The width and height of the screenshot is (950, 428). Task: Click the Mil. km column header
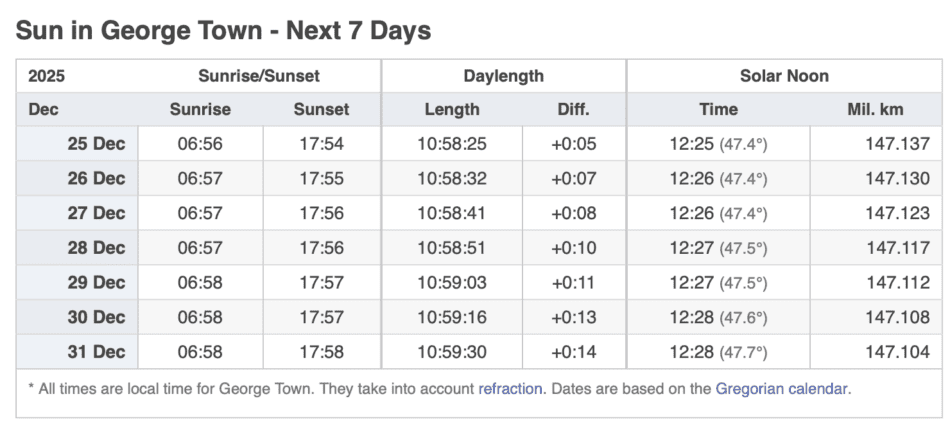[875, 110]
